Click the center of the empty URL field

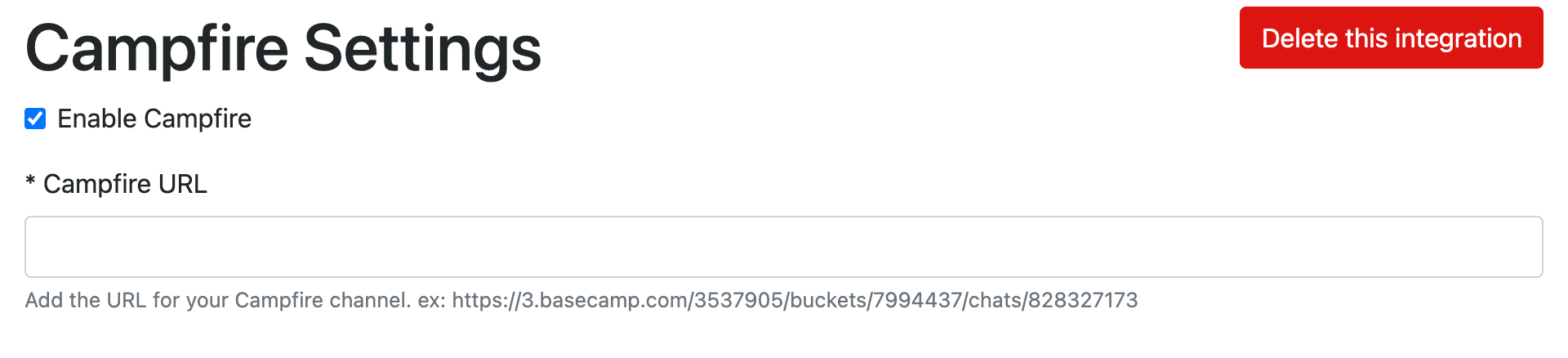click(x=783, y=247)
